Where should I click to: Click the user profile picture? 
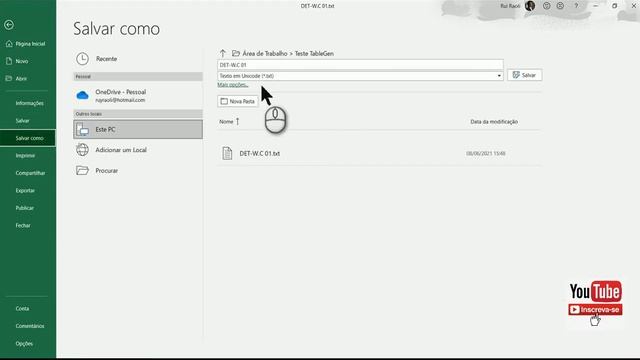pos(530,6)
